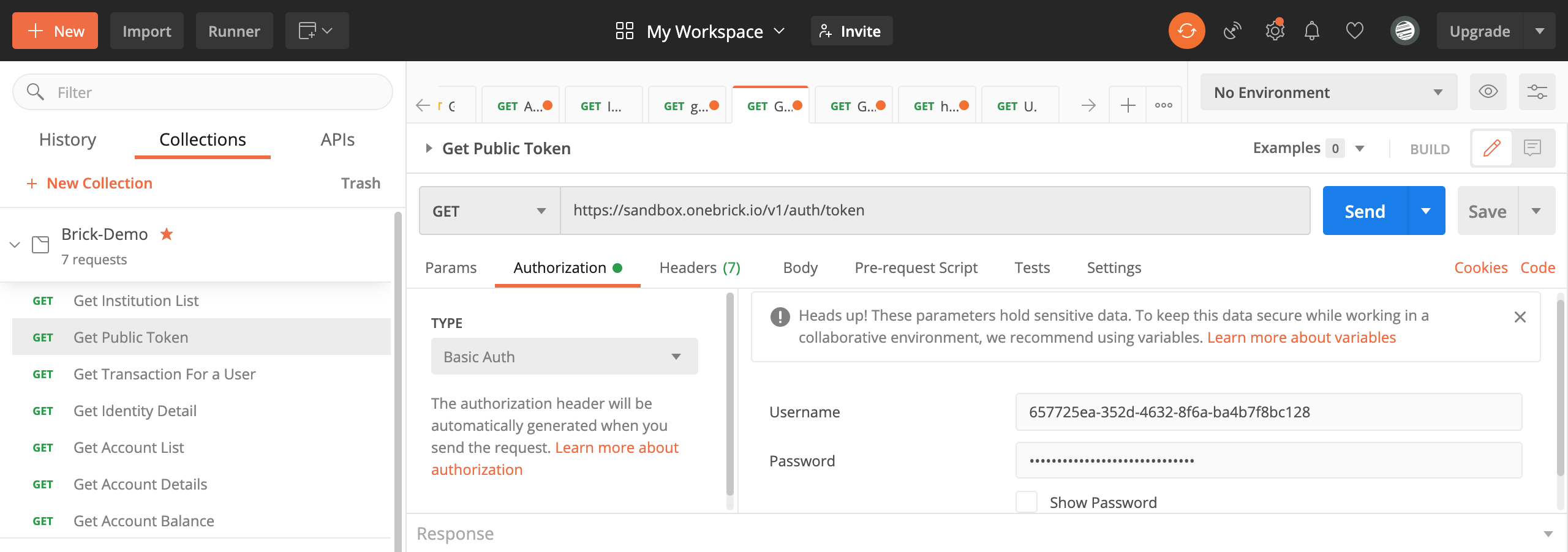Open the notifications bell
Viewport: 1568px width, 552px height.
tap(1311, 31)
